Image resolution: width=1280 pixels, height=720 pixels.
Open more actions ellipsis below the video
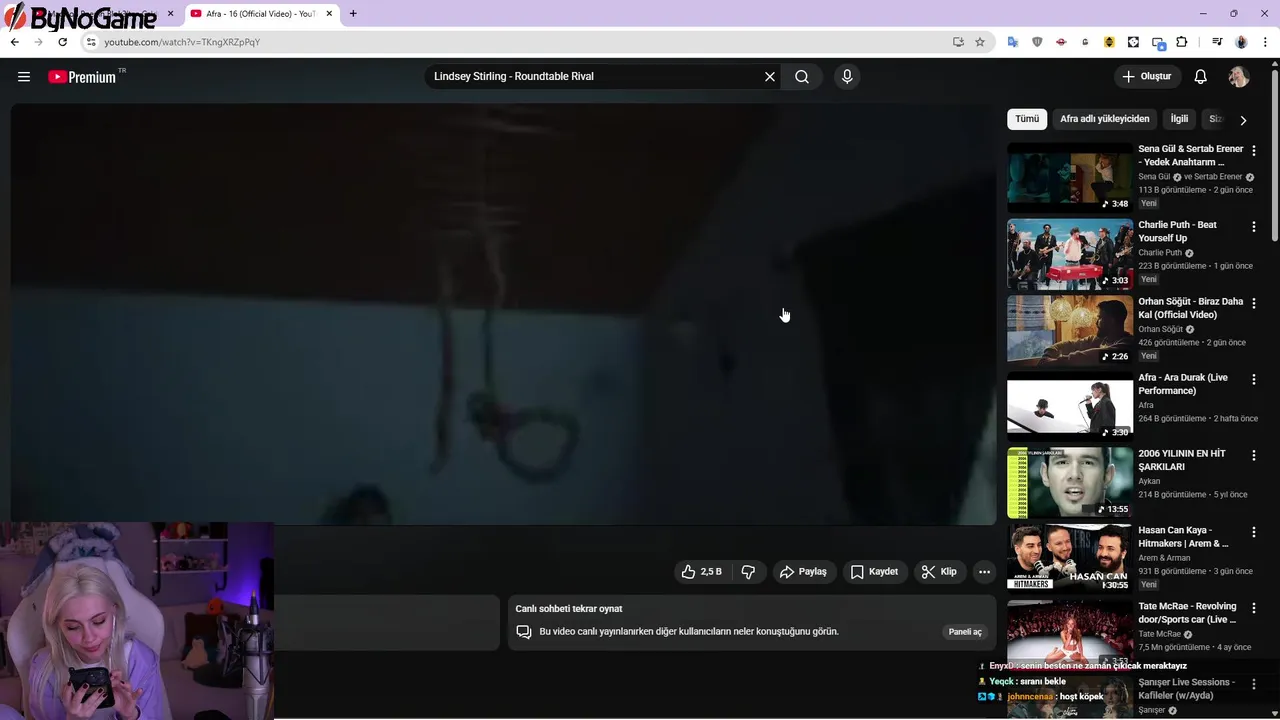(x=984, y=572)
